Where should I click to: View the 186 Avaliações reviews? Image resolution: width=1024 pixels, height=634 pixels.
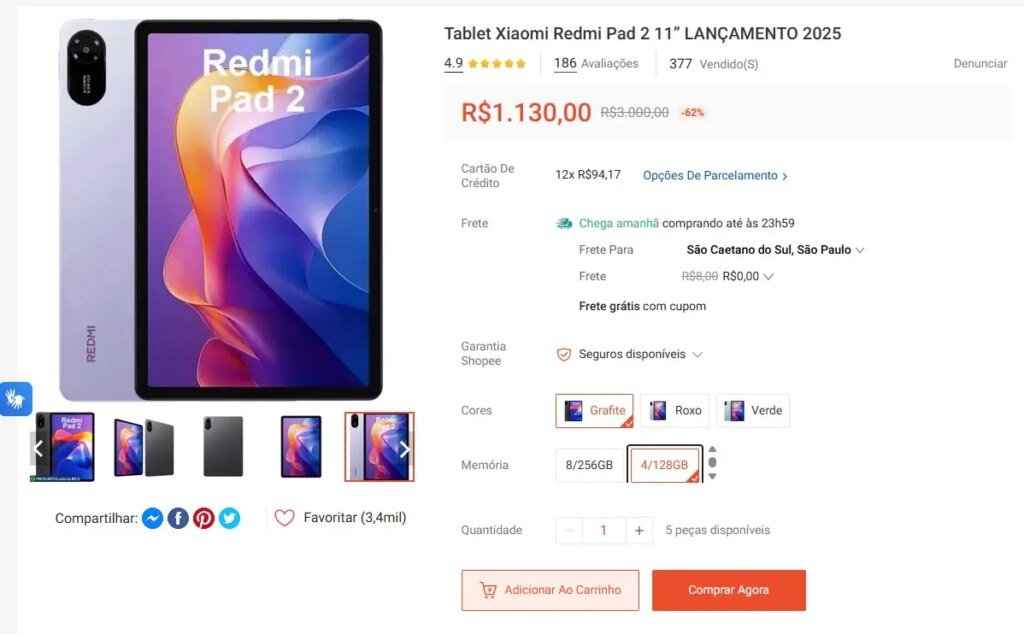[596, 63]
